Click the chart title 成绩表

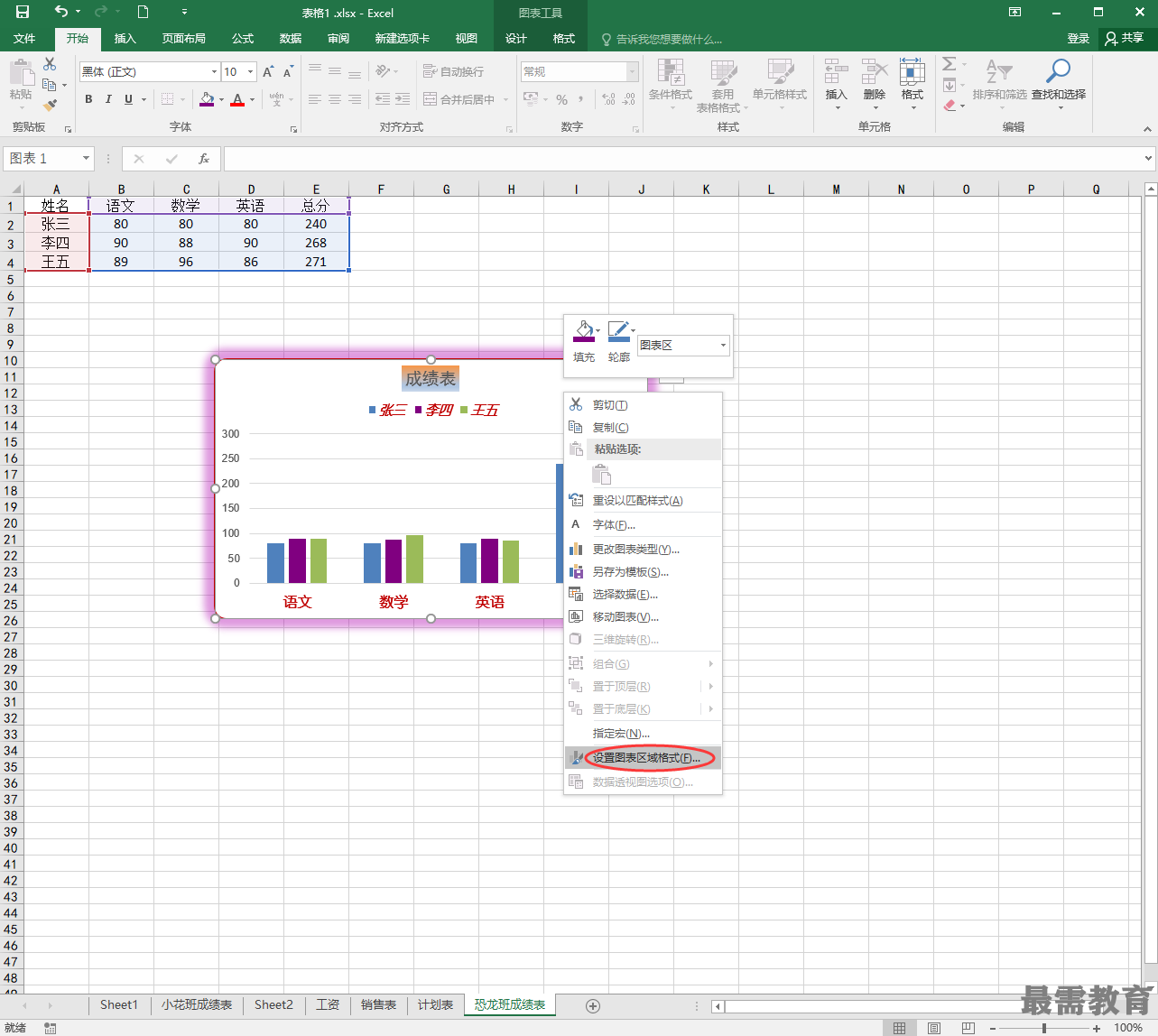click(x=431, y=379)
